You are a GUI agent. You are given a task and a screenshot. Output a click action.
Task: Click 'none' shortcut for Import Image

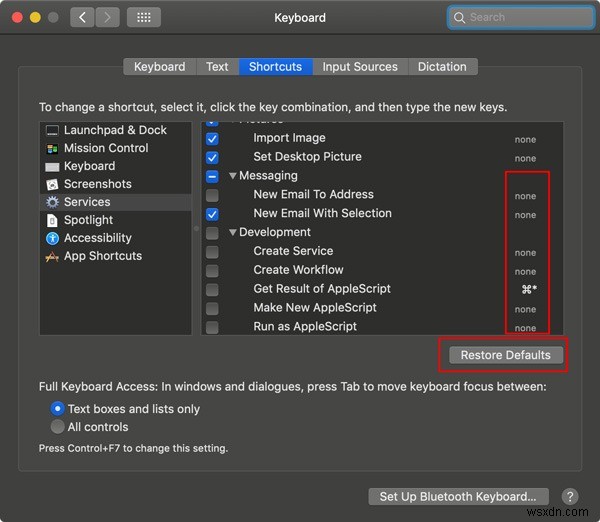[525, 140]
